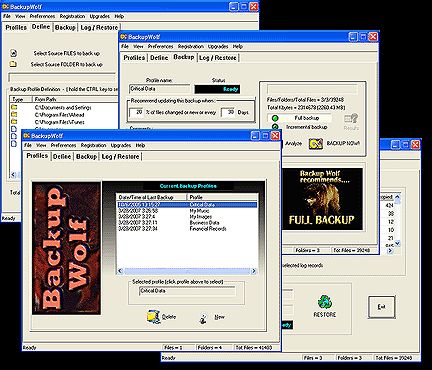Click Delete profile icon in Profiles window
432x370 pixels.
click(154, 316)
